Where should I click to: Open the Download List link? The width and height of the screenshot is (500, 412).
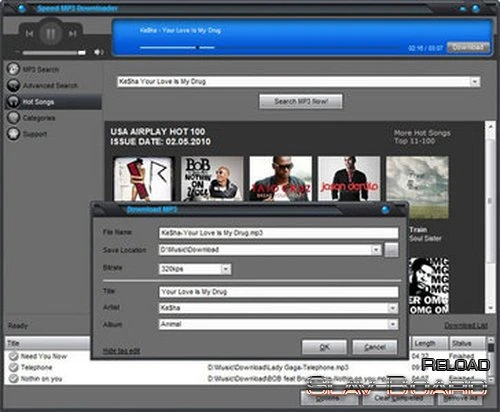tap(466, 326)
